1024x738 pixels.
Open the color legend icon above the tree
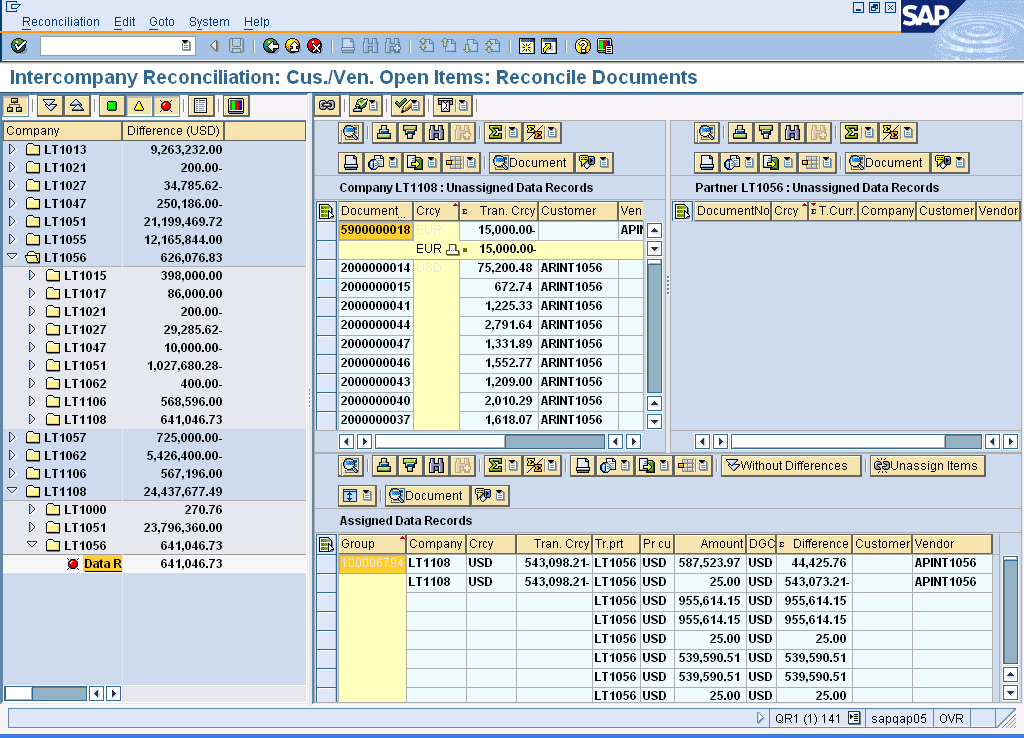tap(236, 106)
